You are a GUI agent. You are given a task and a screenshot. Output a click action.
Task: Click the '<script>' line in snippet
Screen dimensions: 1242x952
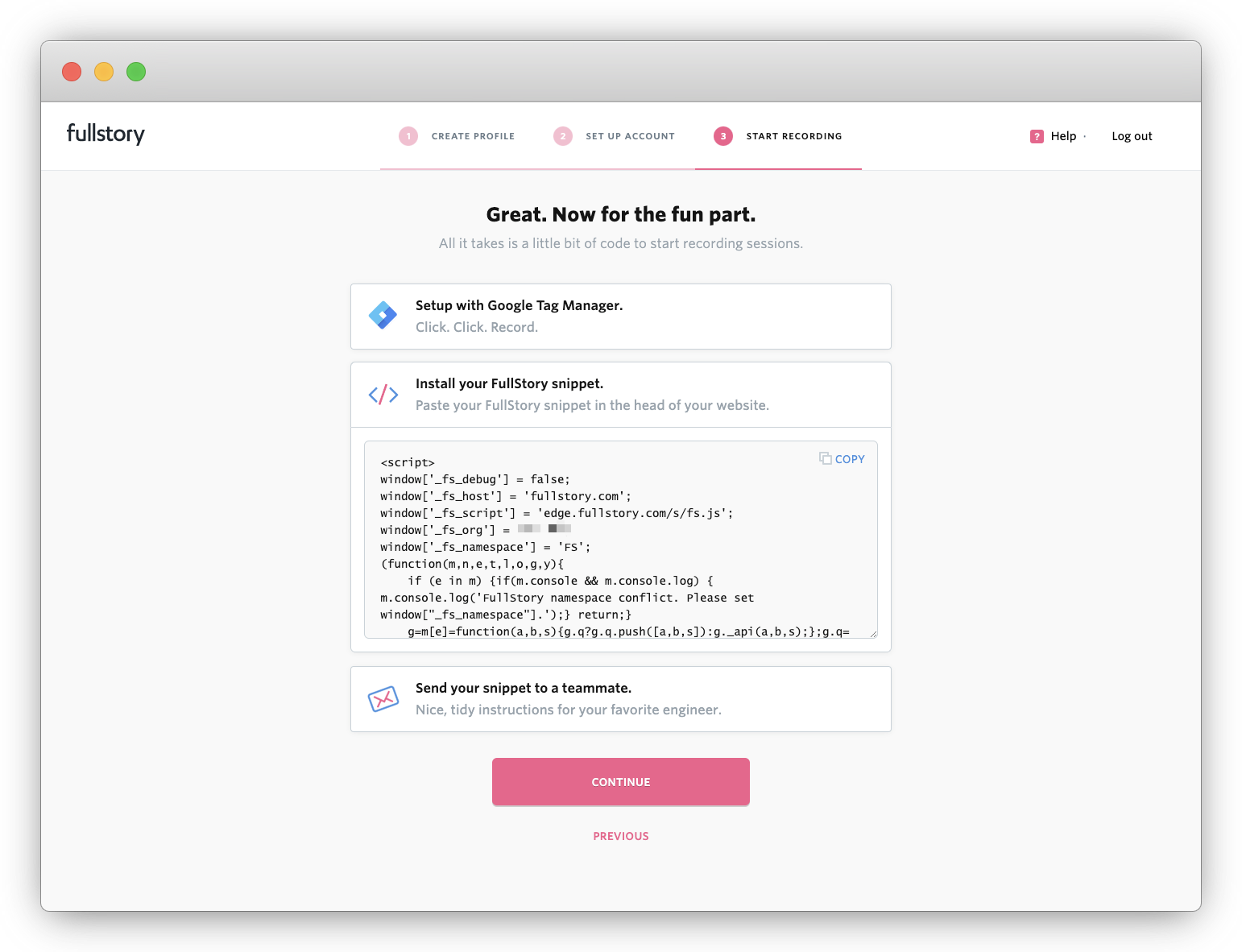click(408, 462)
